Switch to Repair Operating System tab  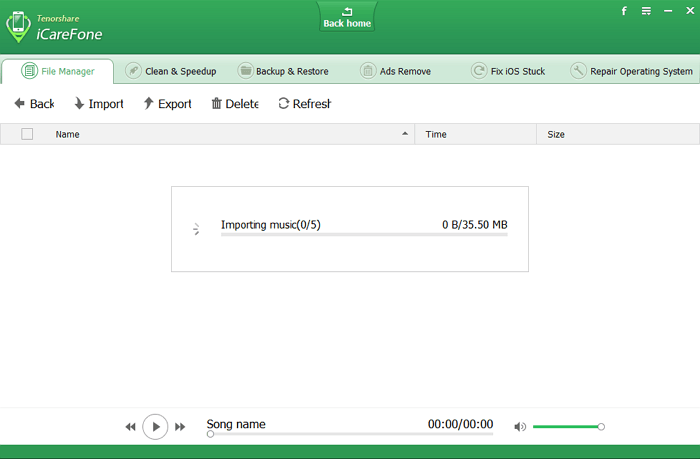coord(631,71)
